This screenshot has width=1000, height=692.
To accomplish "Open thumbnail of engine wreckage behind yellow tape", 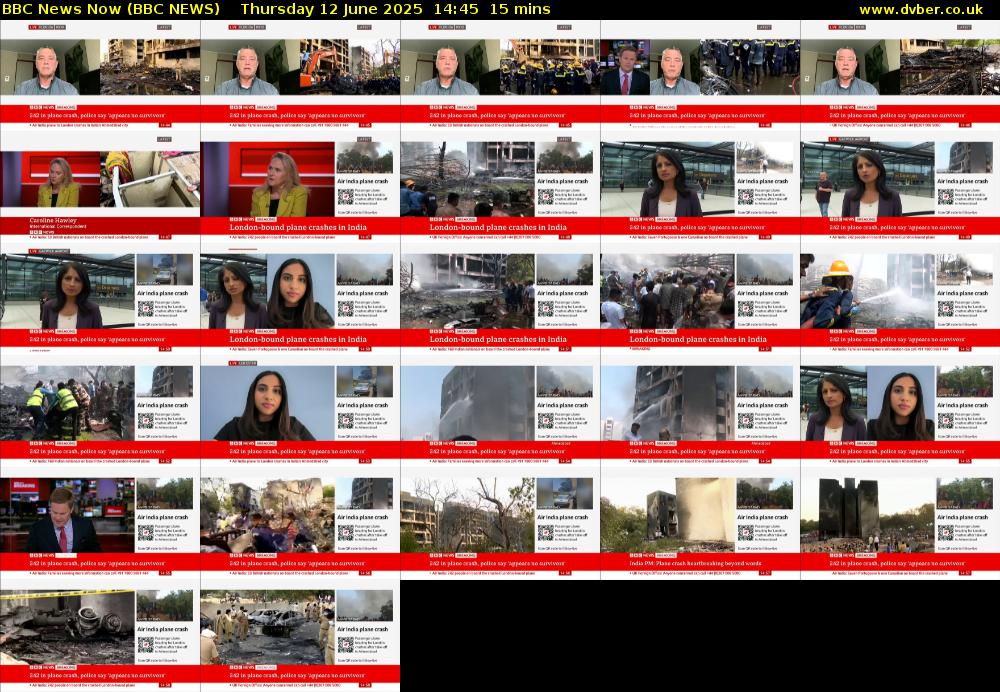I will (100, 635).
